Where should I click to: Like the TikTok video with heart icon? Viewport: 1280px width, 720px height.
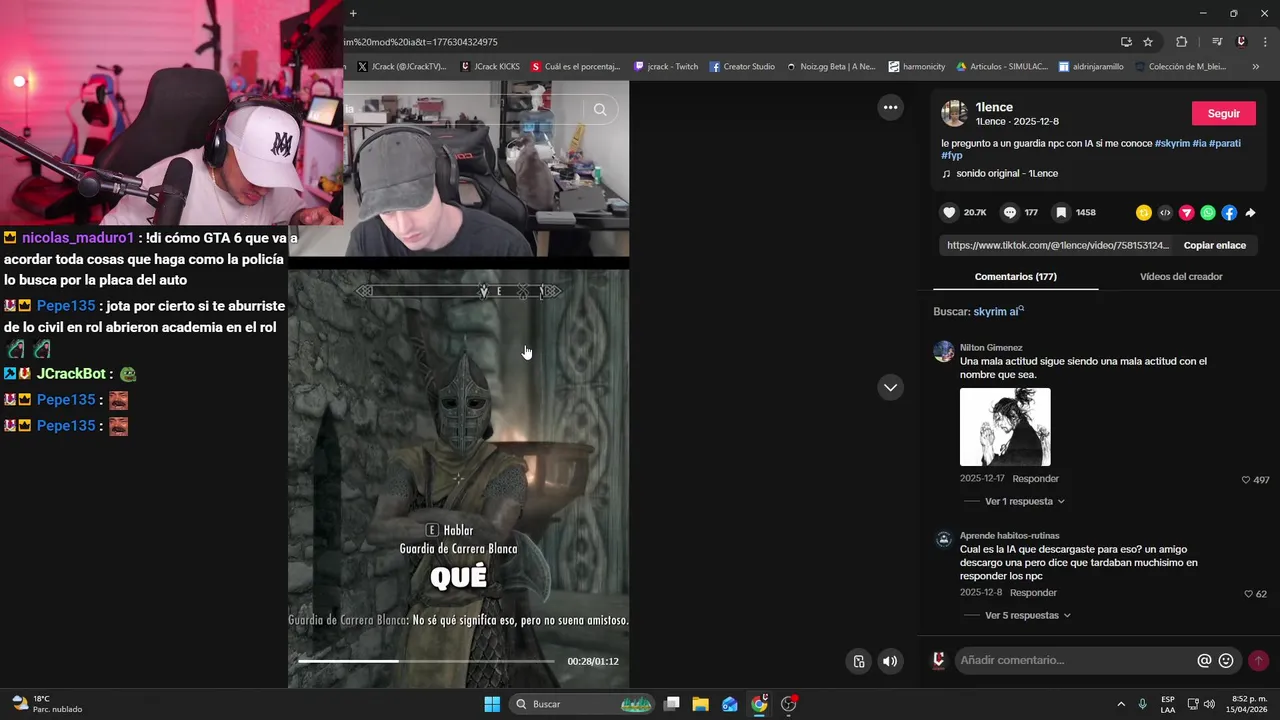[949, 212]
